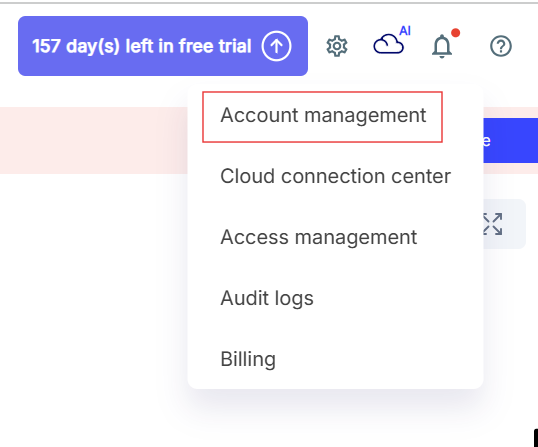Click the AI badge above cloud

pyautogui.click(x=405, y=31)
